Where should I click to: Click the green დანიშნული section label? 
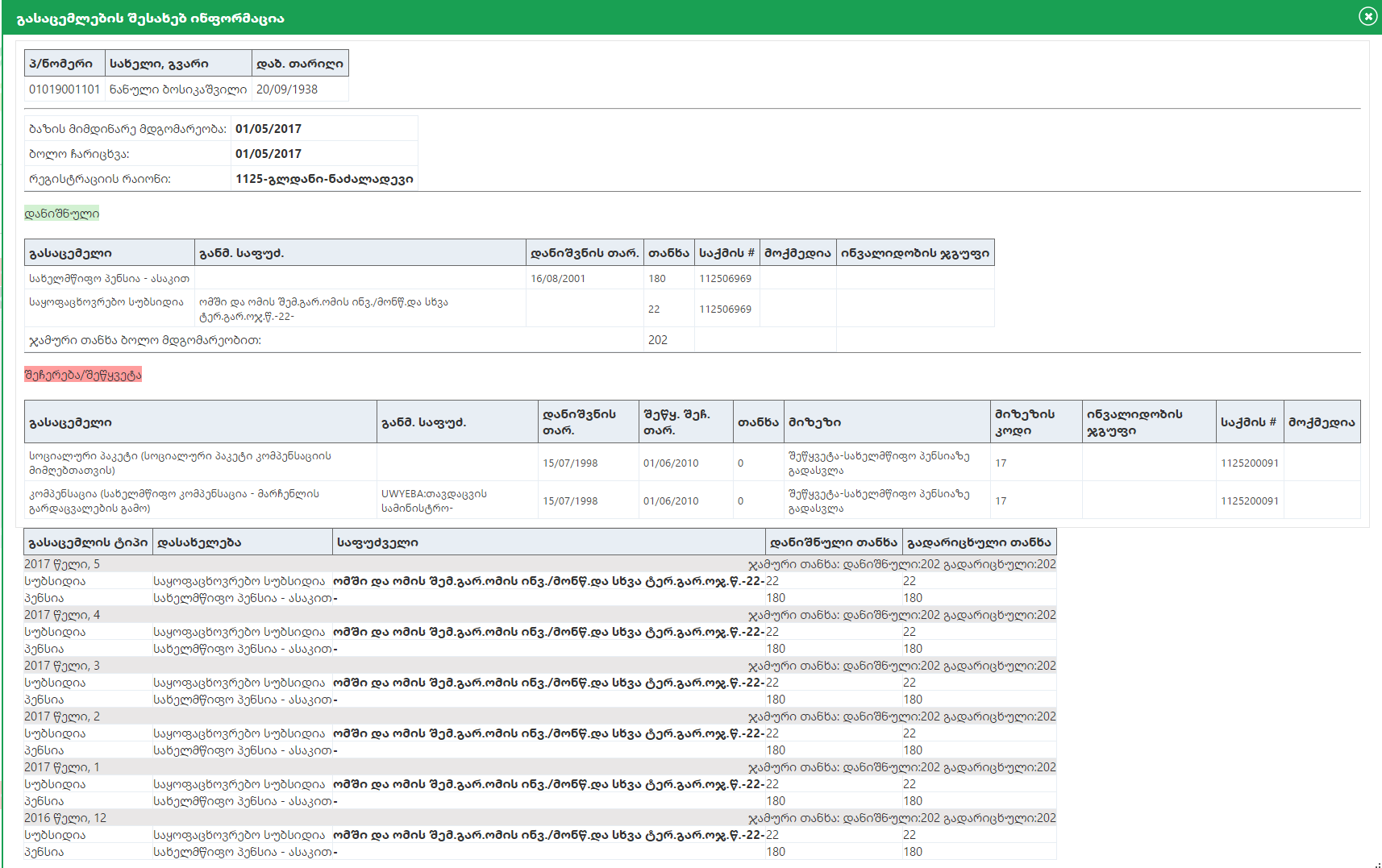click(x=62, y=214)
